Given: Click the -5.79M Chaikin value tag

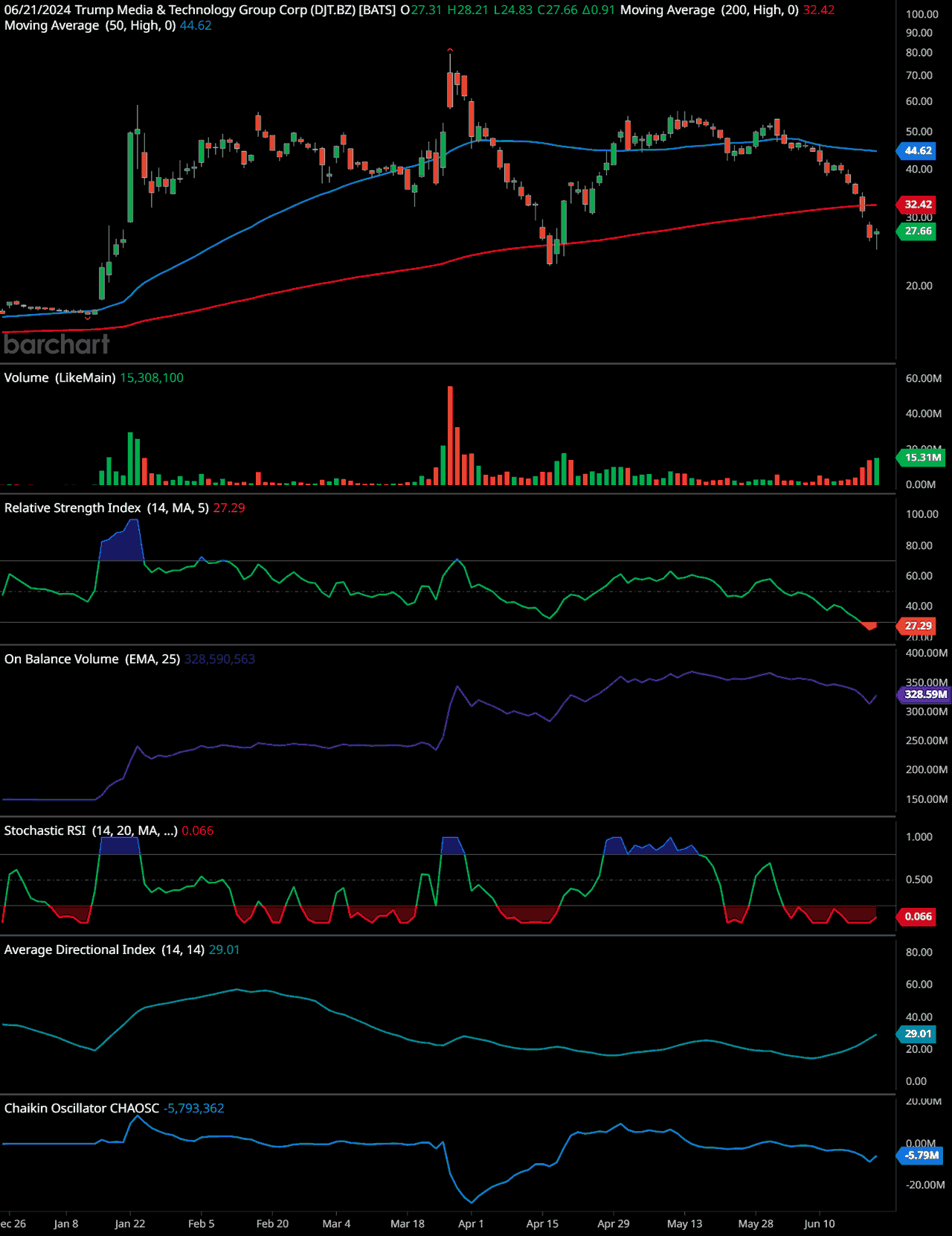Looking at the screenshot, I should (922, 1155).
